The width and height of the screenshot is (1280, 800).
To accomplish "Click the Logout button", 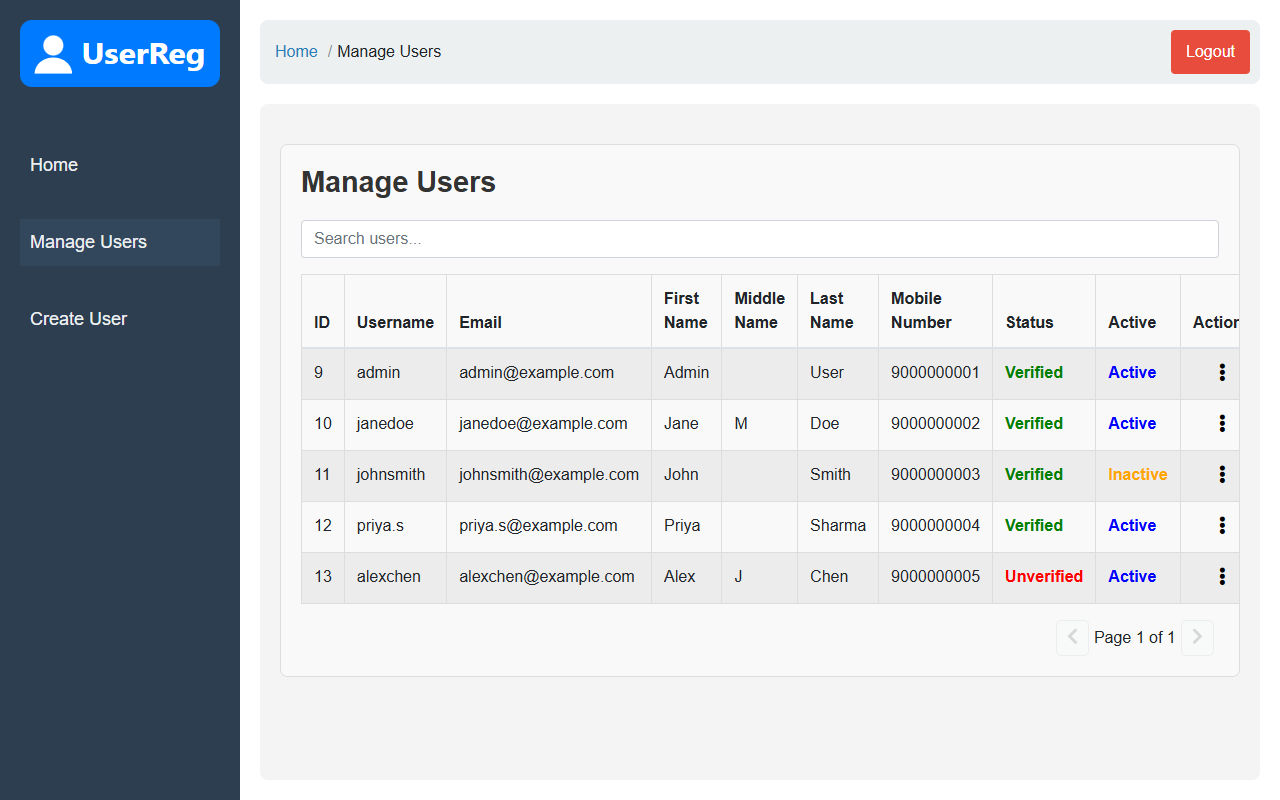I will click(x=1210, y=52).
